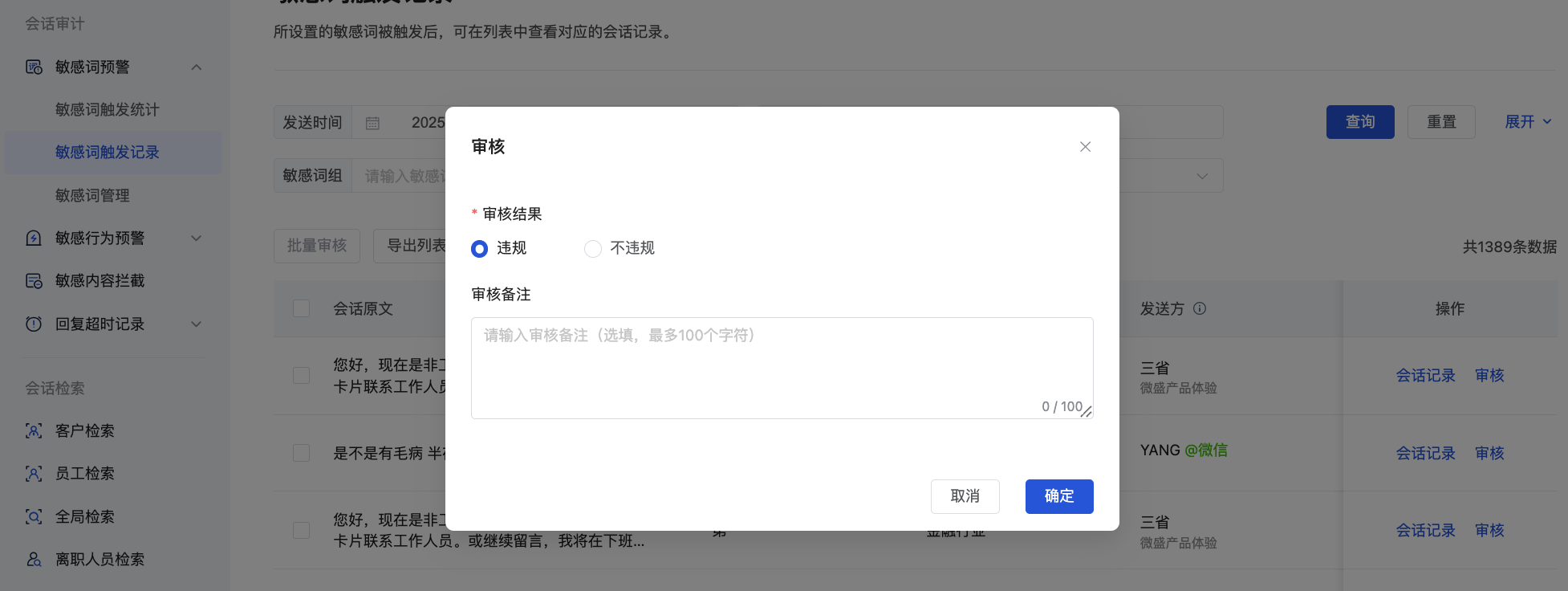Select the 不违规 radio option
The width and height of the screenshot is (1568, 591).
point(593,249)
